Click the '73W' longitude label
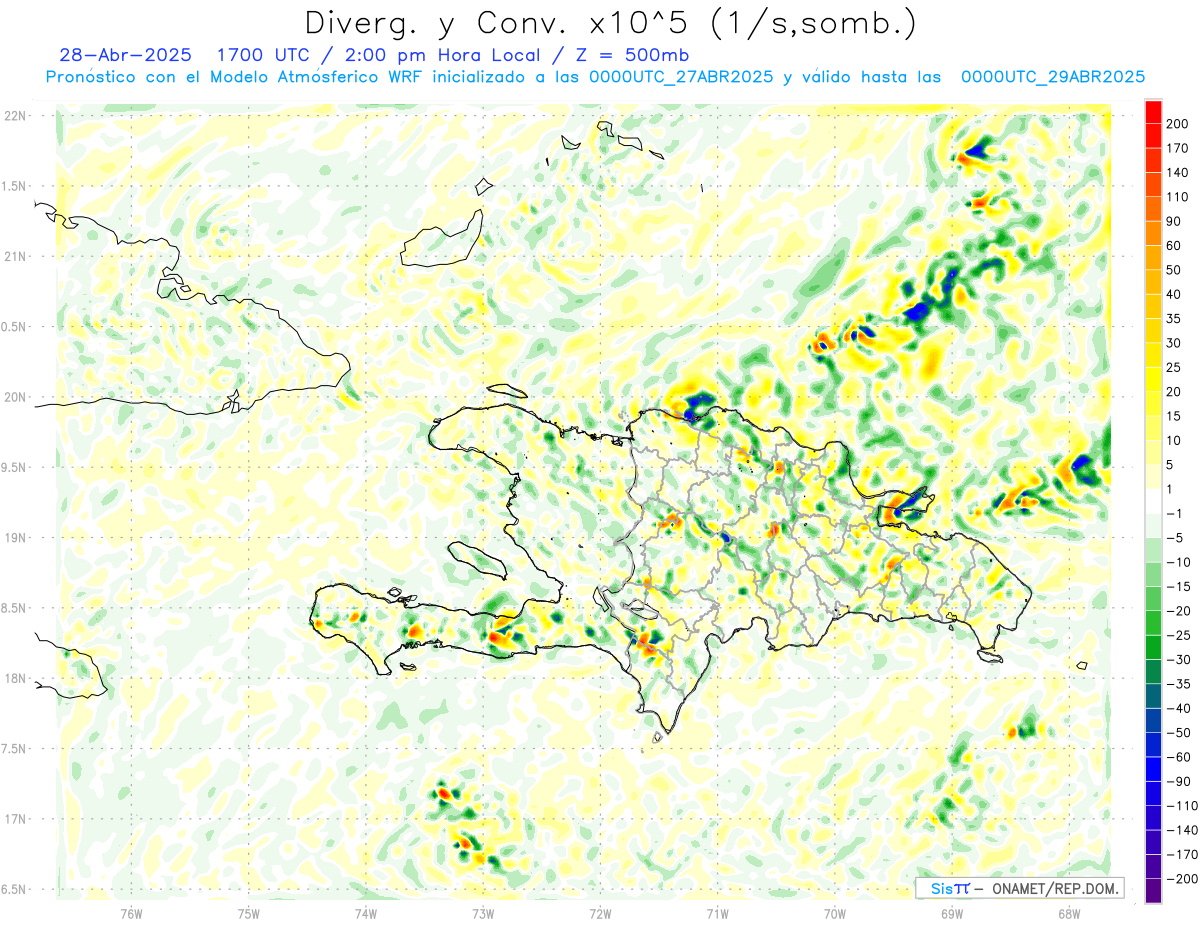Image resolution: width=1200 pixels, height=927 pixels. [483, 914]
